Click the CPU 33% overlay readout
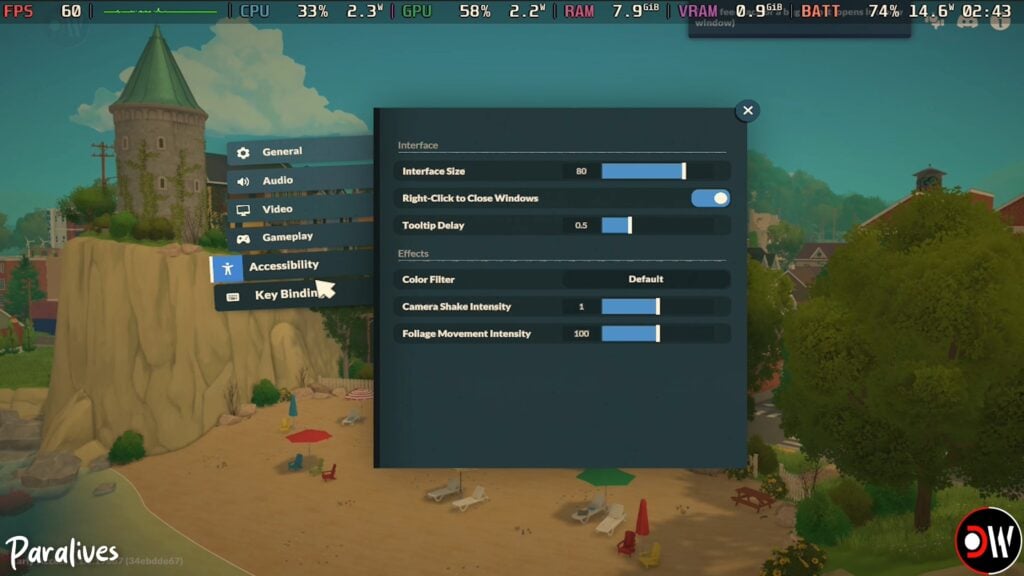Screen dimensions: 1024x576 click(x=312, y=11)
